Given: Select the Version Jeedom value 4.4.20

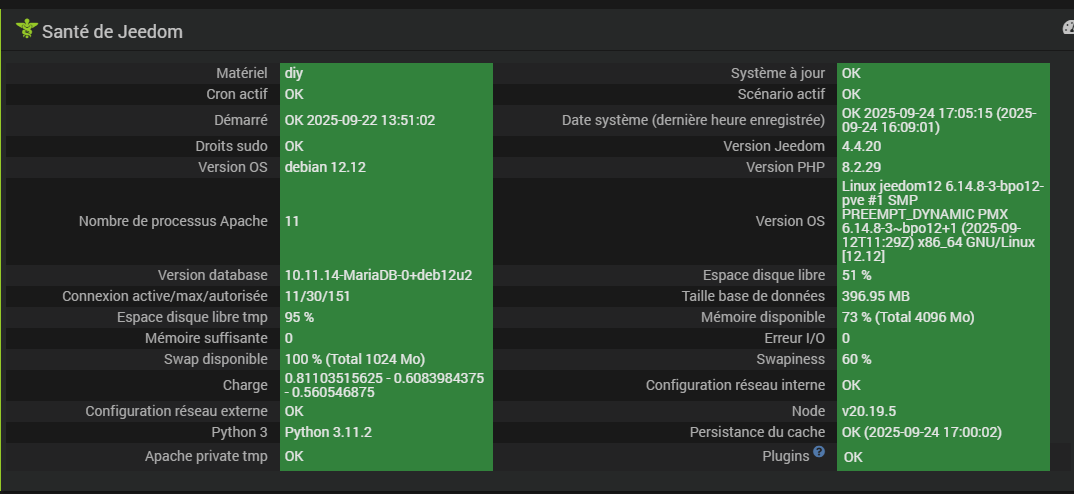Looking at the screenshot, I should [867, 146].
